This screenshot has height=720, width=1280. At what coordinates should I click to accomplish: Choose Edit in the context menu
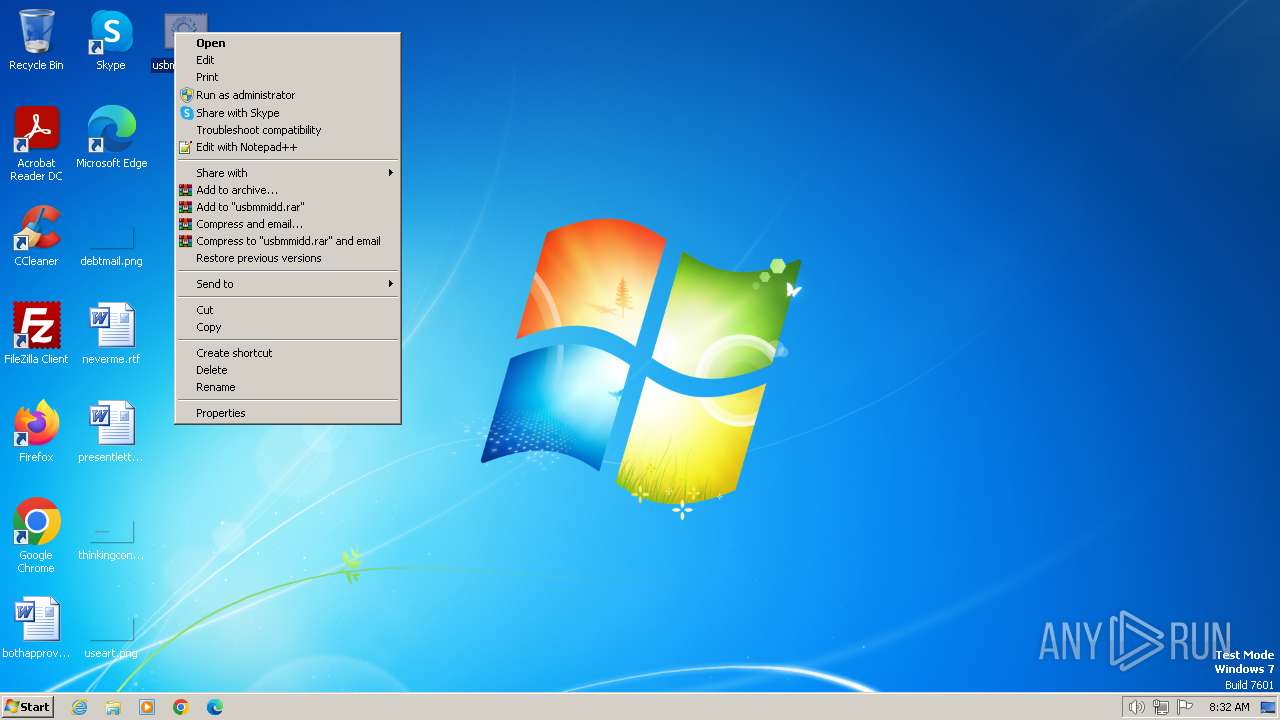pyautogui.click(x=288, y=60)
